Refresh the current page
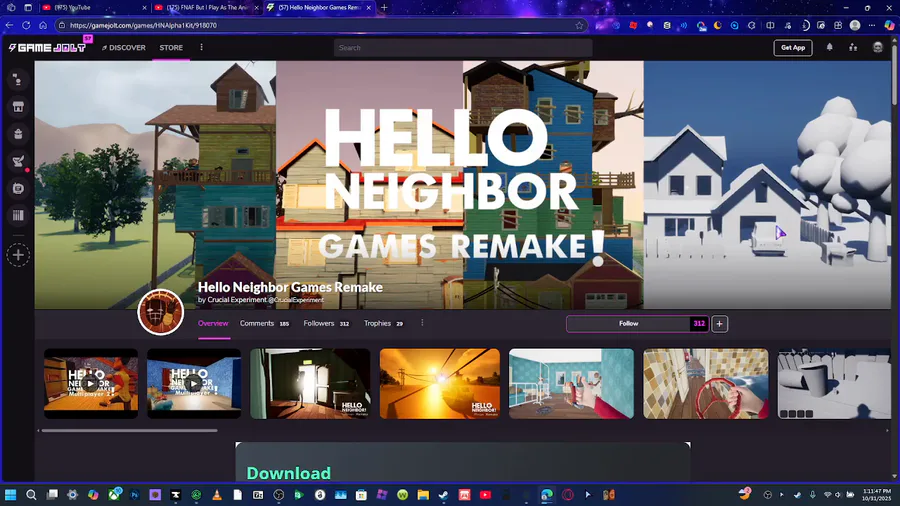Image resolution: width=900 pixels, height=506 pixels. (x=26, y=25)
